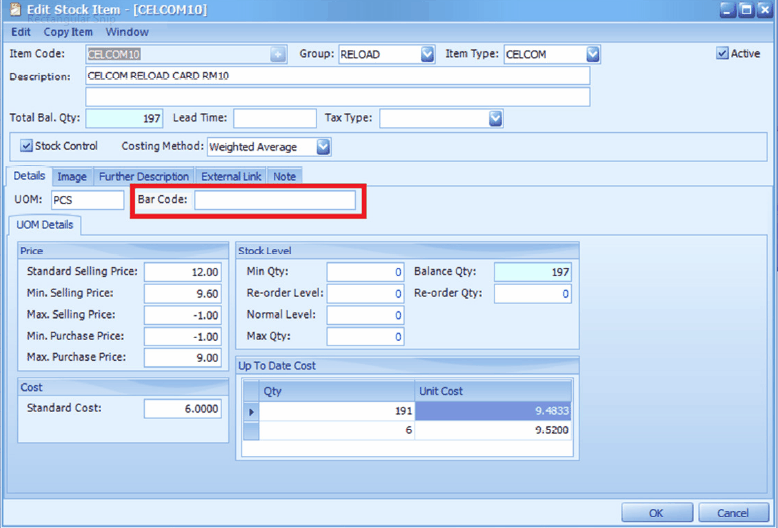This screenshot has height=528, width=778.
Task: Click the Unit Cost column header
Action: [493, 391]
